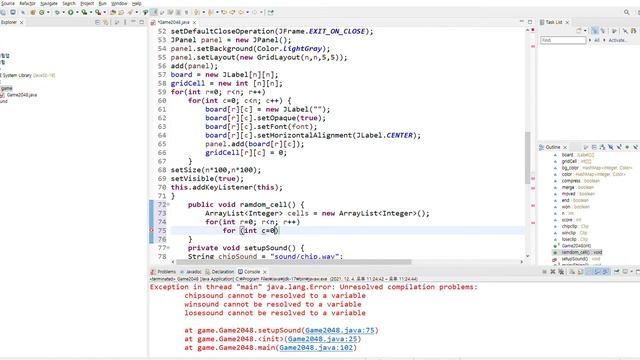Open the Run menu in the menu bar

pyautogui.click(x=102, y=3)
